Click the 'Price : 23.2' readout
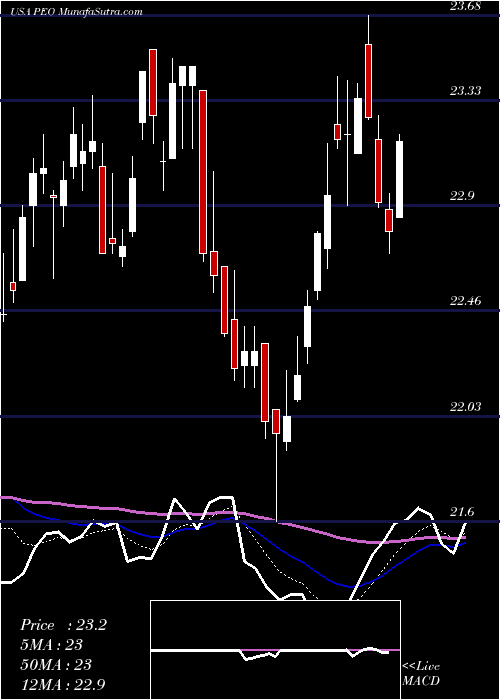Image resolution: width=500 pixels, height=700 pixels. click(x=64, y=625)
